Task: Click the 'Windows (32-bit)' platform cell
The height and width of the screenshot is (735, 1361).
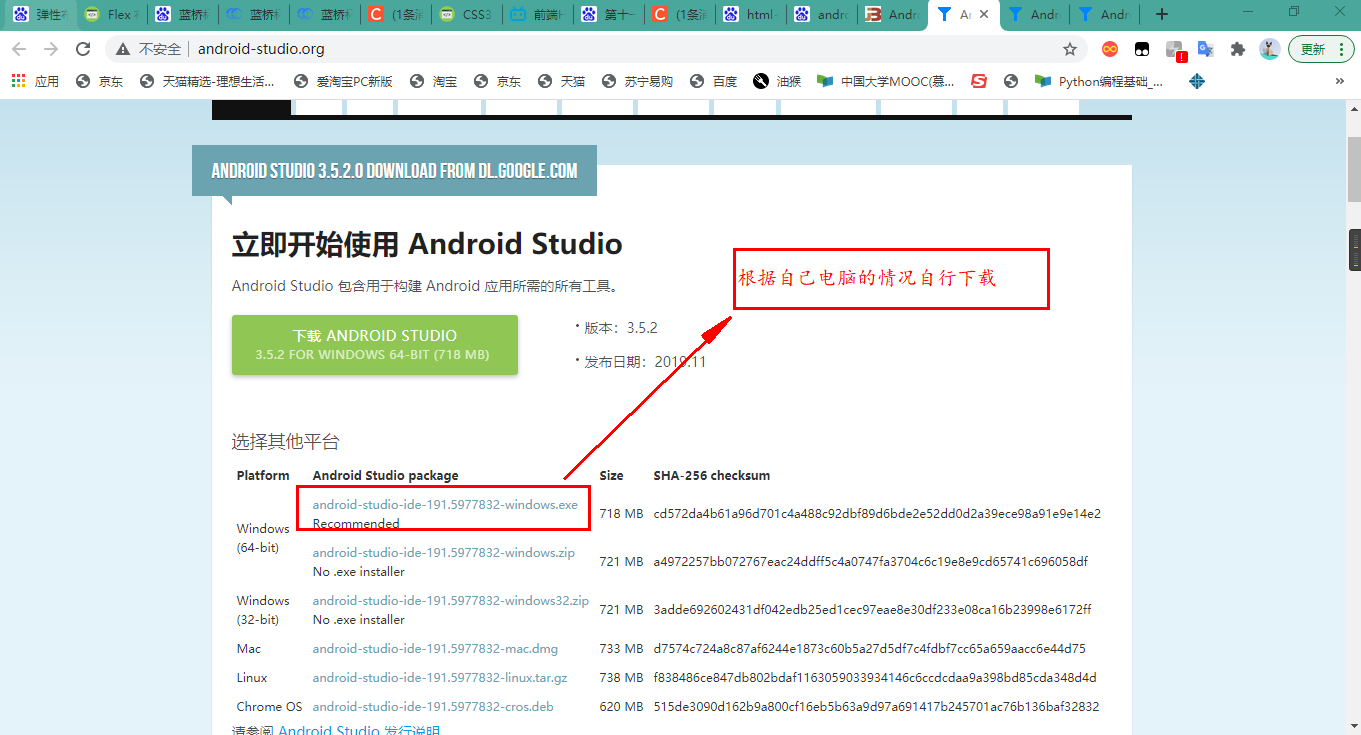Action: coord(263,610)
